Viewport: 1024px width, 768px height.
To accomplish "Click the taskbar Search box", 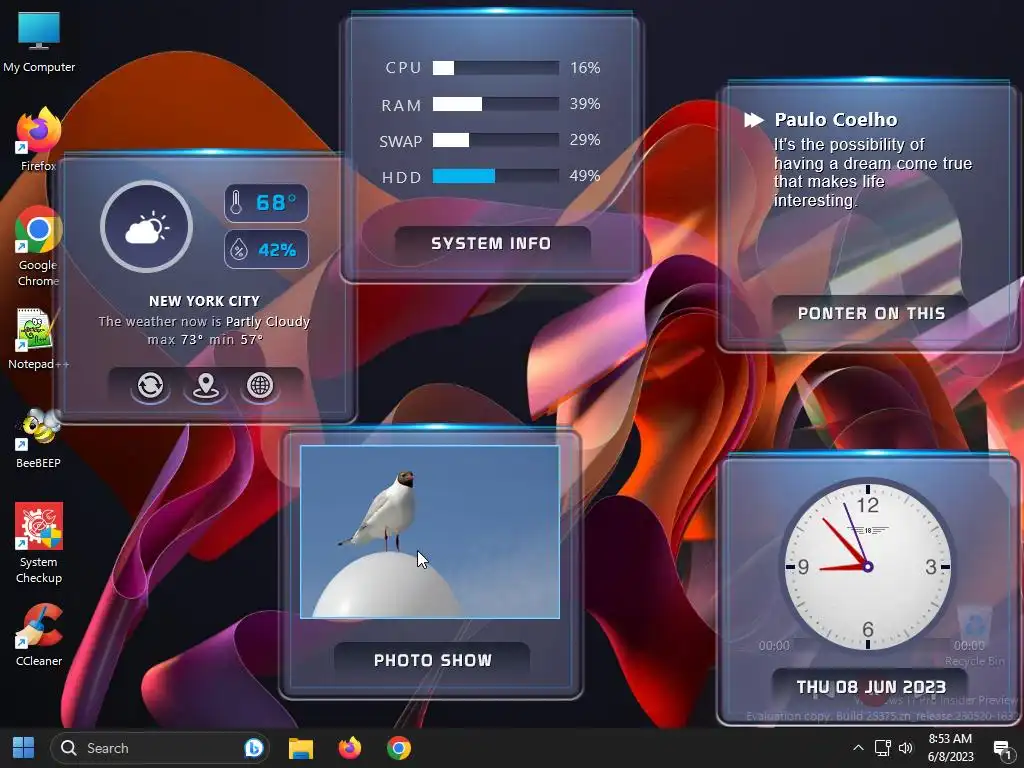I will [159, 748].
